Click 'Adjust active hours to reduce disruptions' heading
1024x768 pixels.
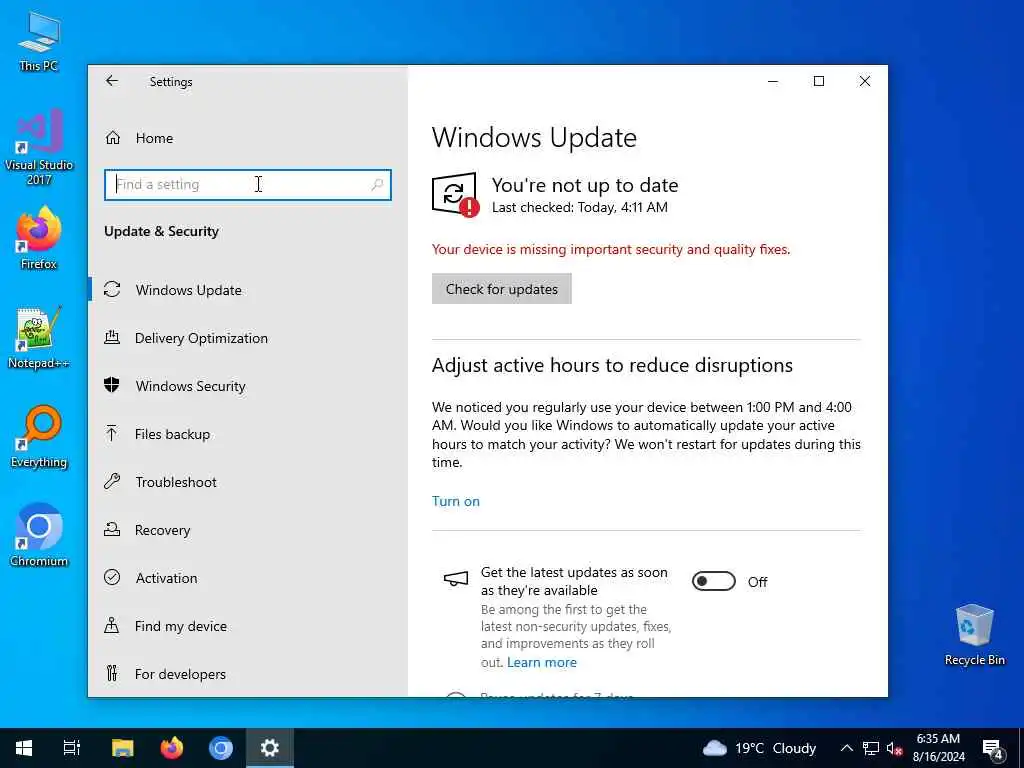tap(613, 365)
